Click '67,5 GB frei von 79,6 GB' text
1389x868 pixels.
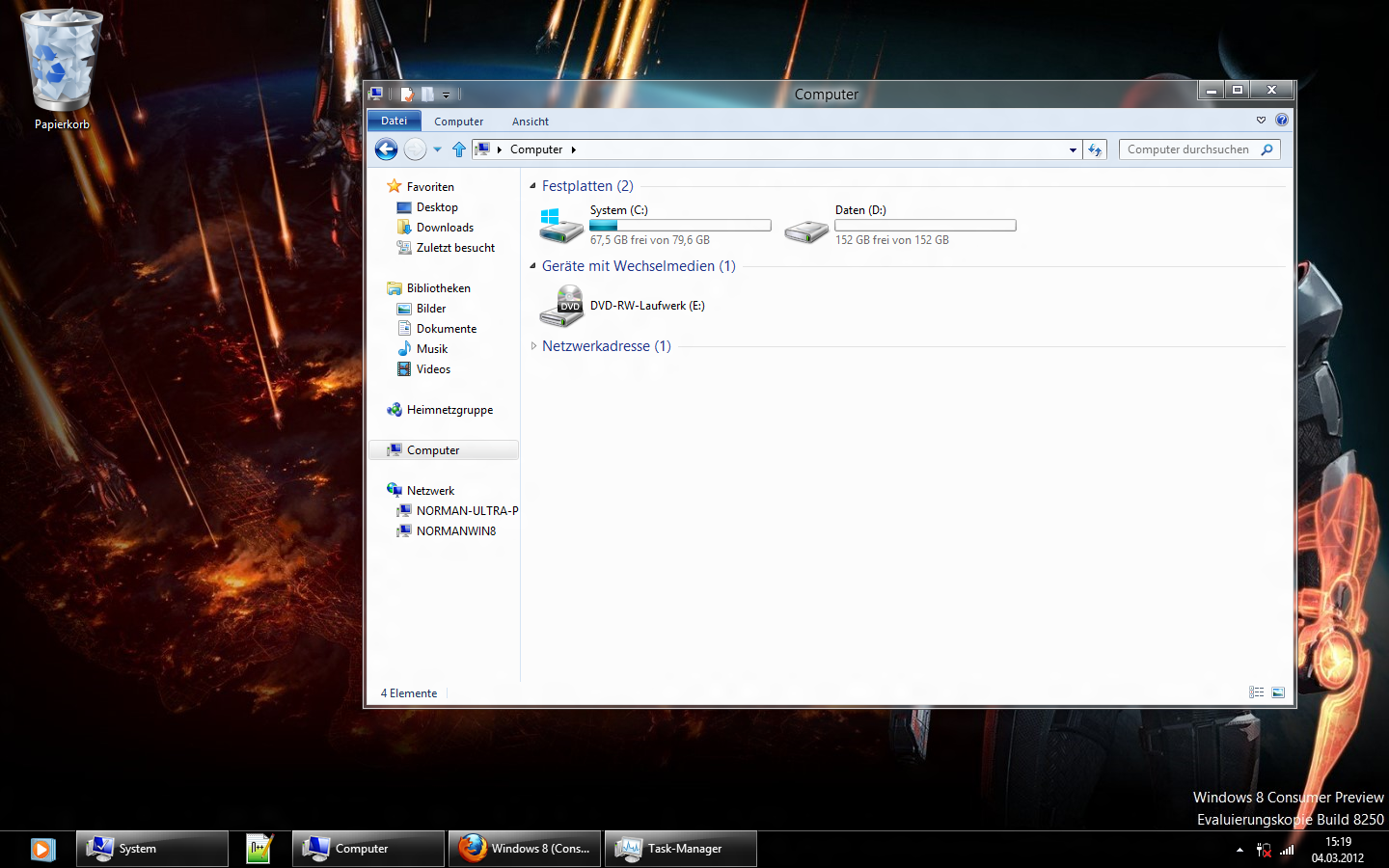tap(650, 240)
